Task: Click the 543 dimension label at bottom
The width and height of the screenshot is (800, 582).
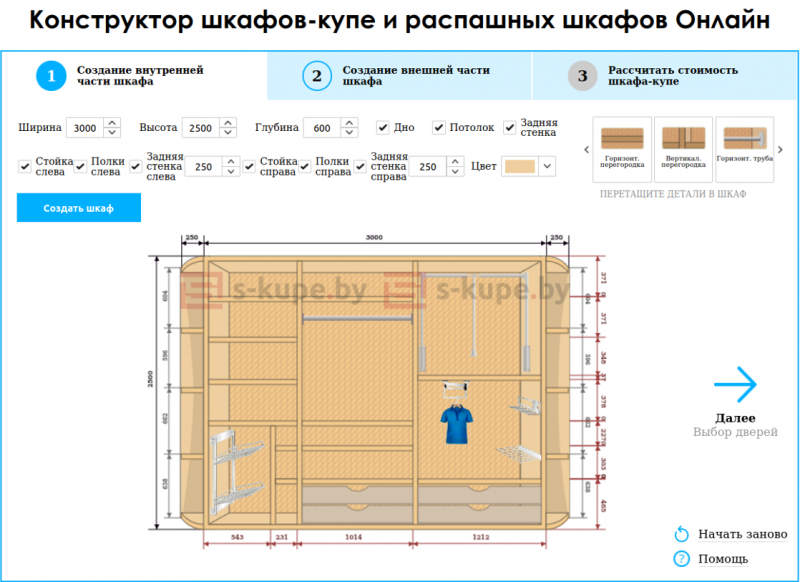Action: point(237,537)
